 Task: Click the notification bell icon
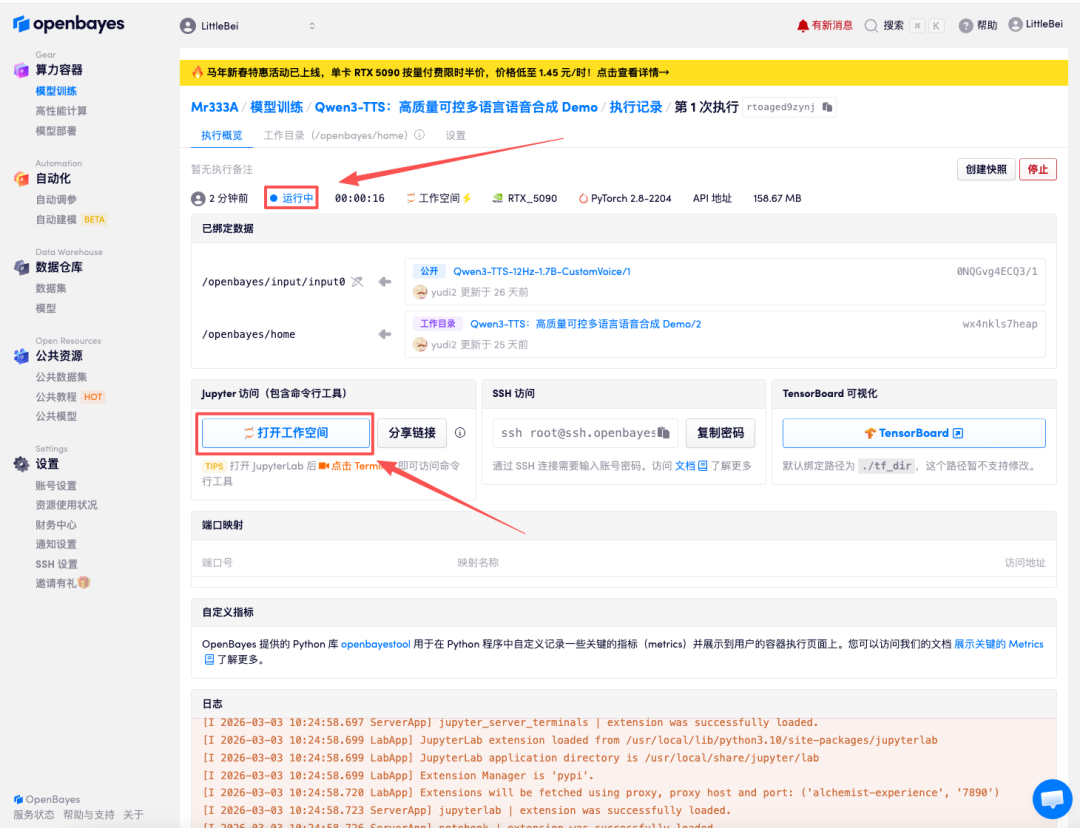point(802,25)
